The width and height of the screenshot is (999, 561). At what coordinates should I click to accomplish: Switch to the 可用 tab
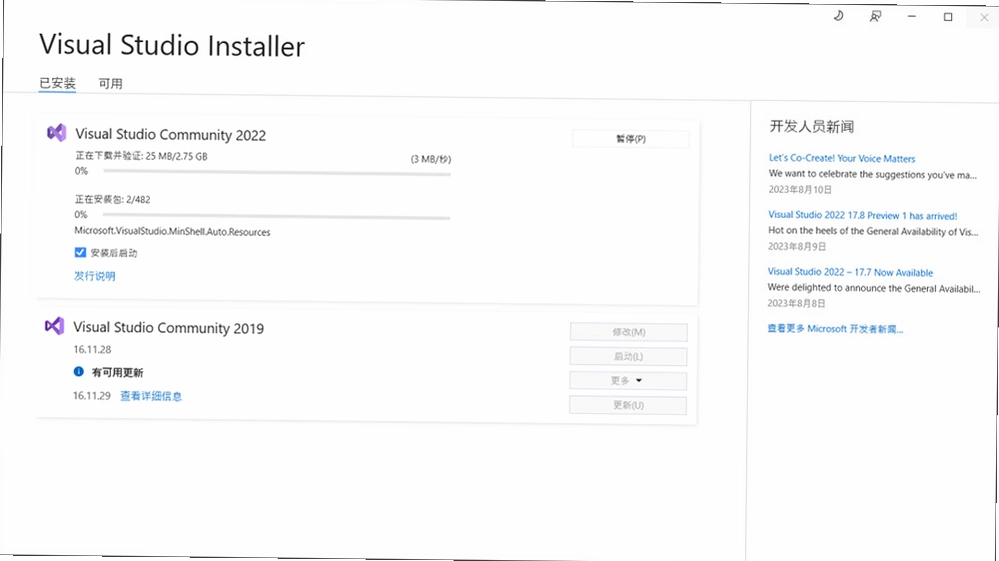(110, 83)
